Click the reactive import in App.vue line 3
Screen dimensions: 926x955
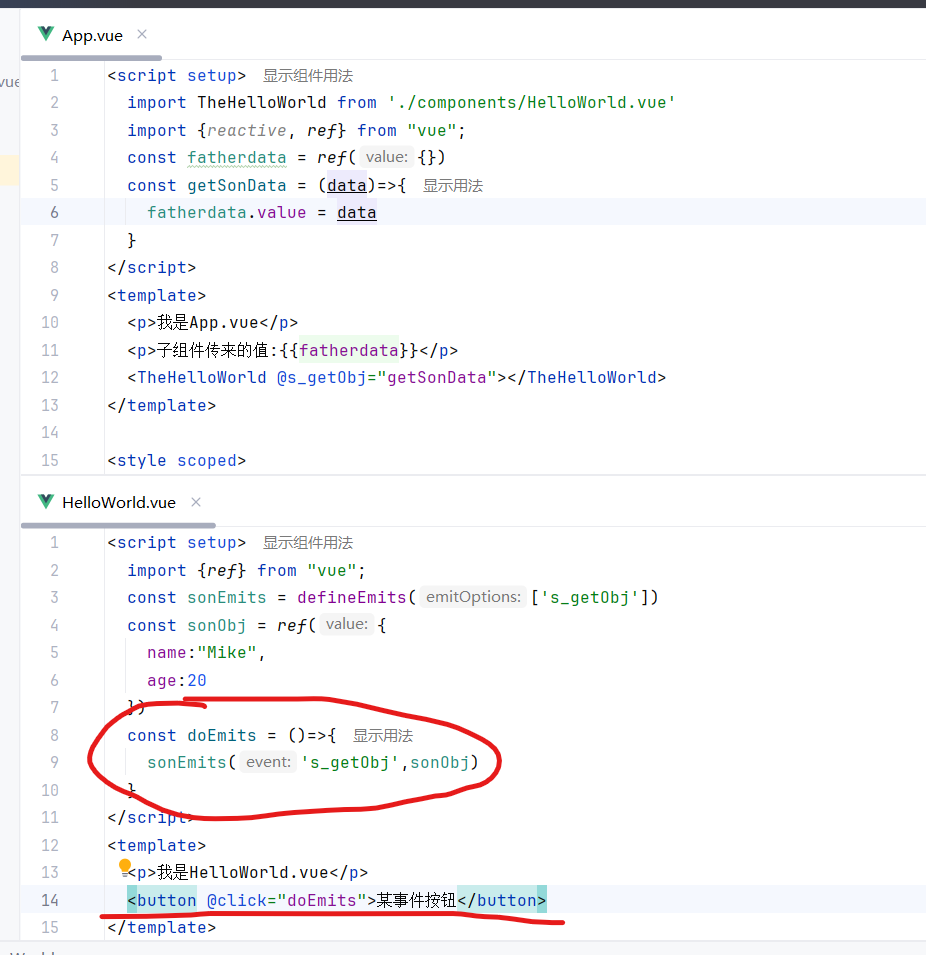pos(246,130)
